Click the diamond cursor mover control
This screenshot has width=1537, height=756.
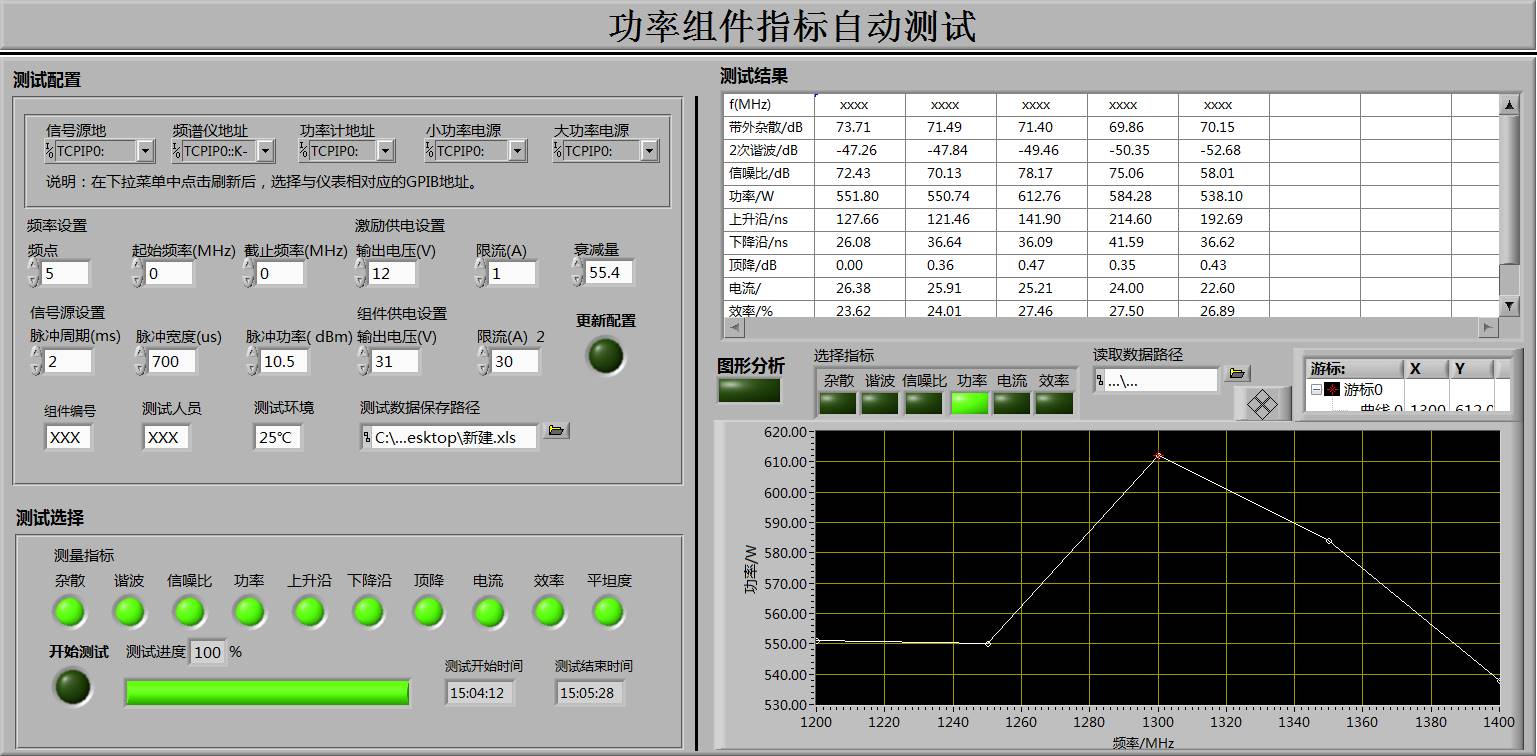pos(1263,405)
